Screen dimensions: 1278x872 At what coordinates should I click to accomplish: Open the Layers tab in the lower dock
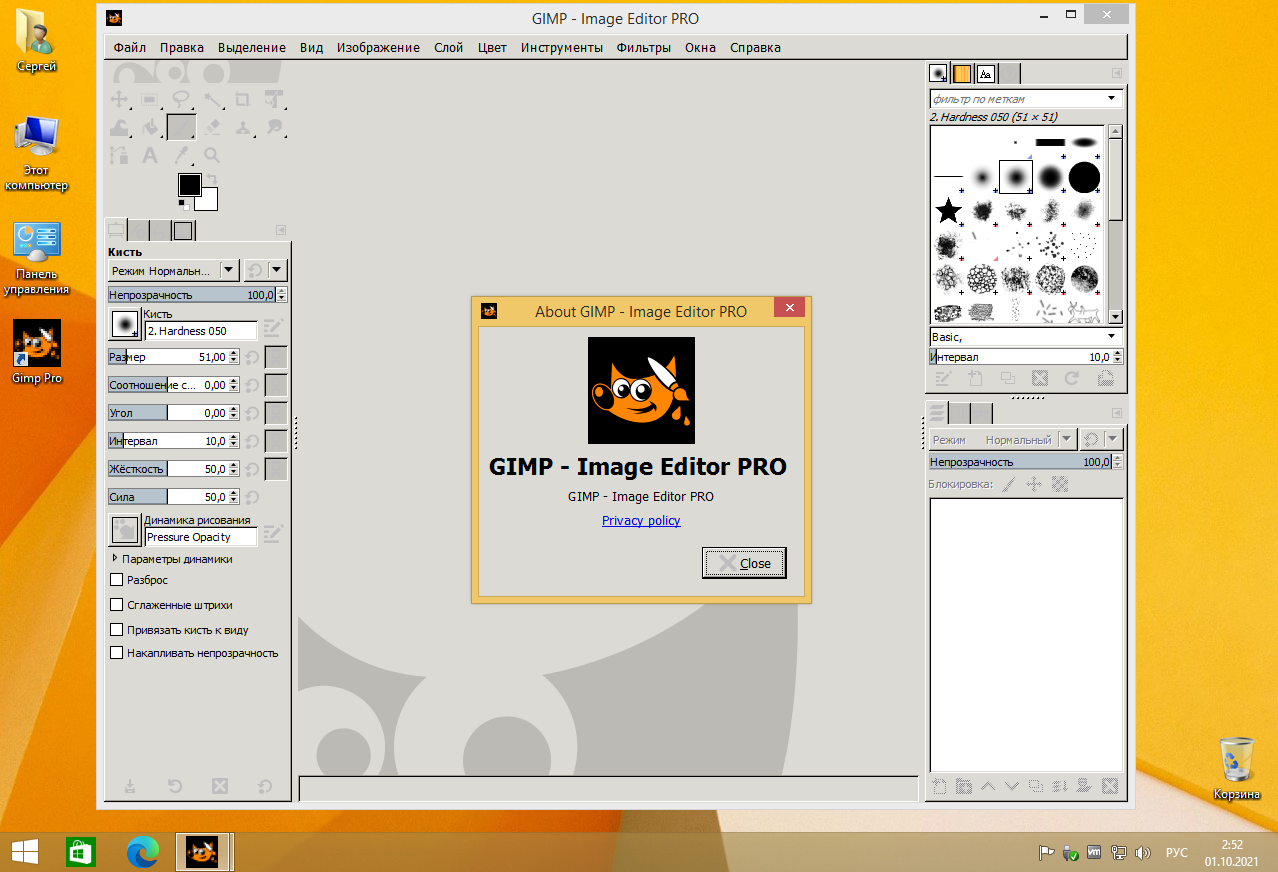pyautogui.click(x=937, y=412)
